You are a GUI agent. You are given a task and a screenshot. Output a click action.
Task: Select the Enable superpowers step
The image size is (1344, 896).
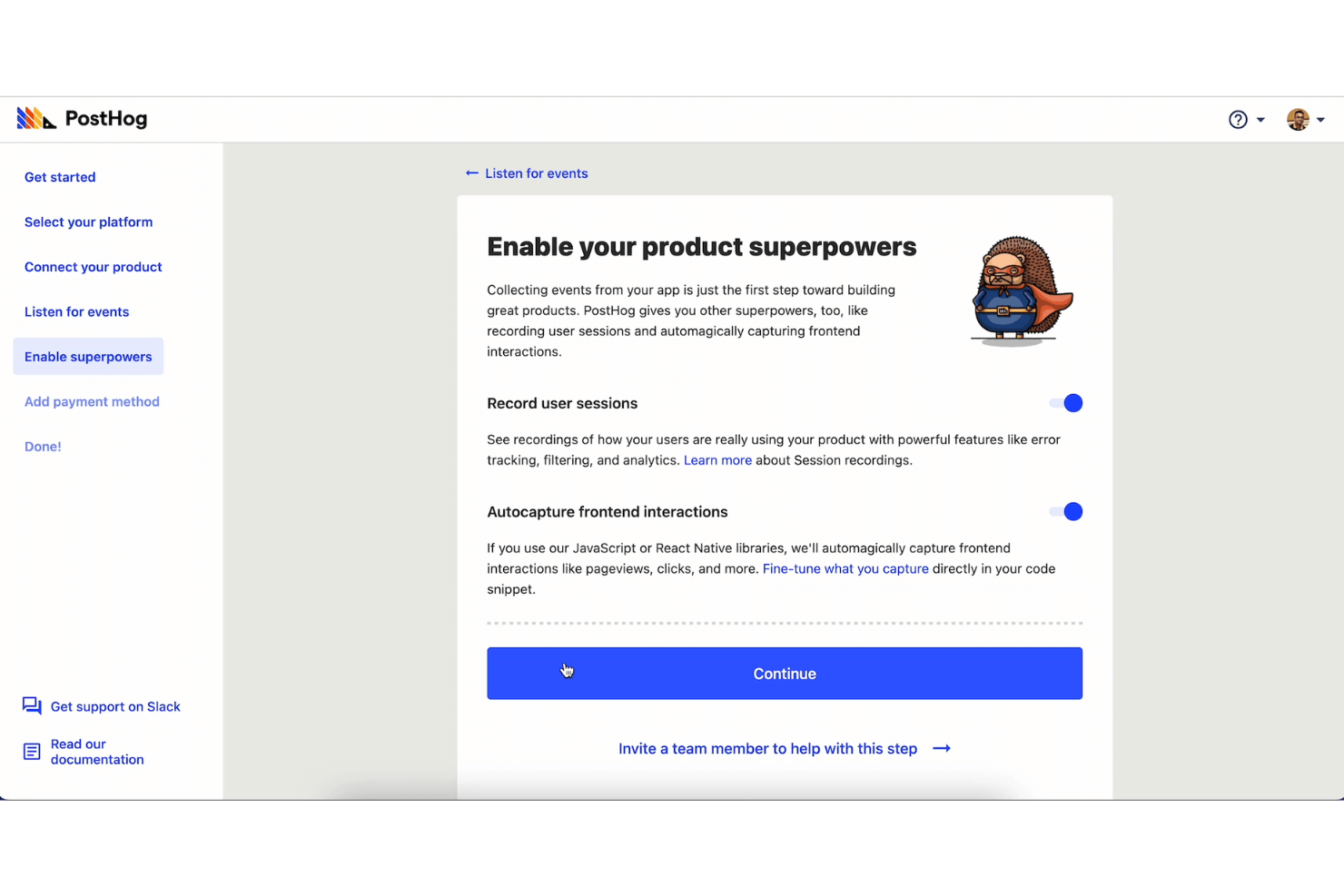coord(88,357)
